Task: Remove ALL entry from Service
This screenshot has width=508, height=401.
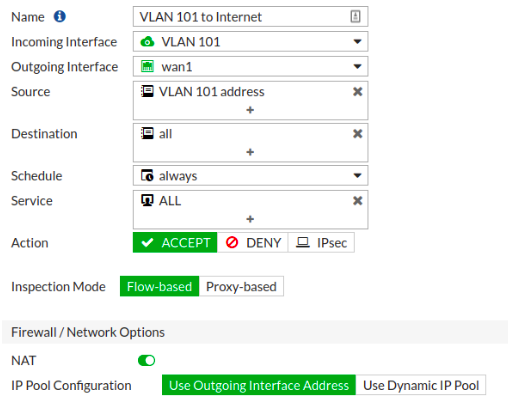Action: (358, 201)
